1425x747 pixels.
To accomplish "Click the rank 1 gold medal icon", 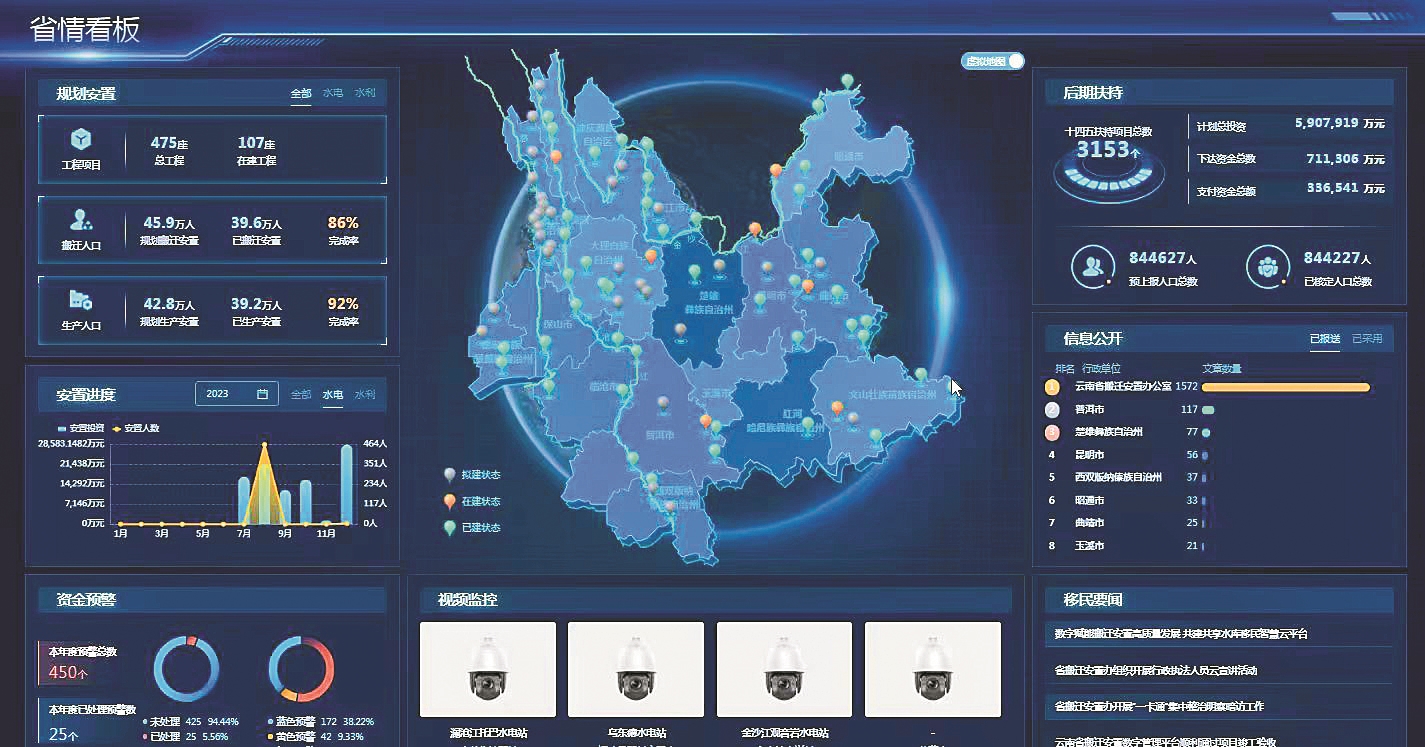I will coord(1052,387).
